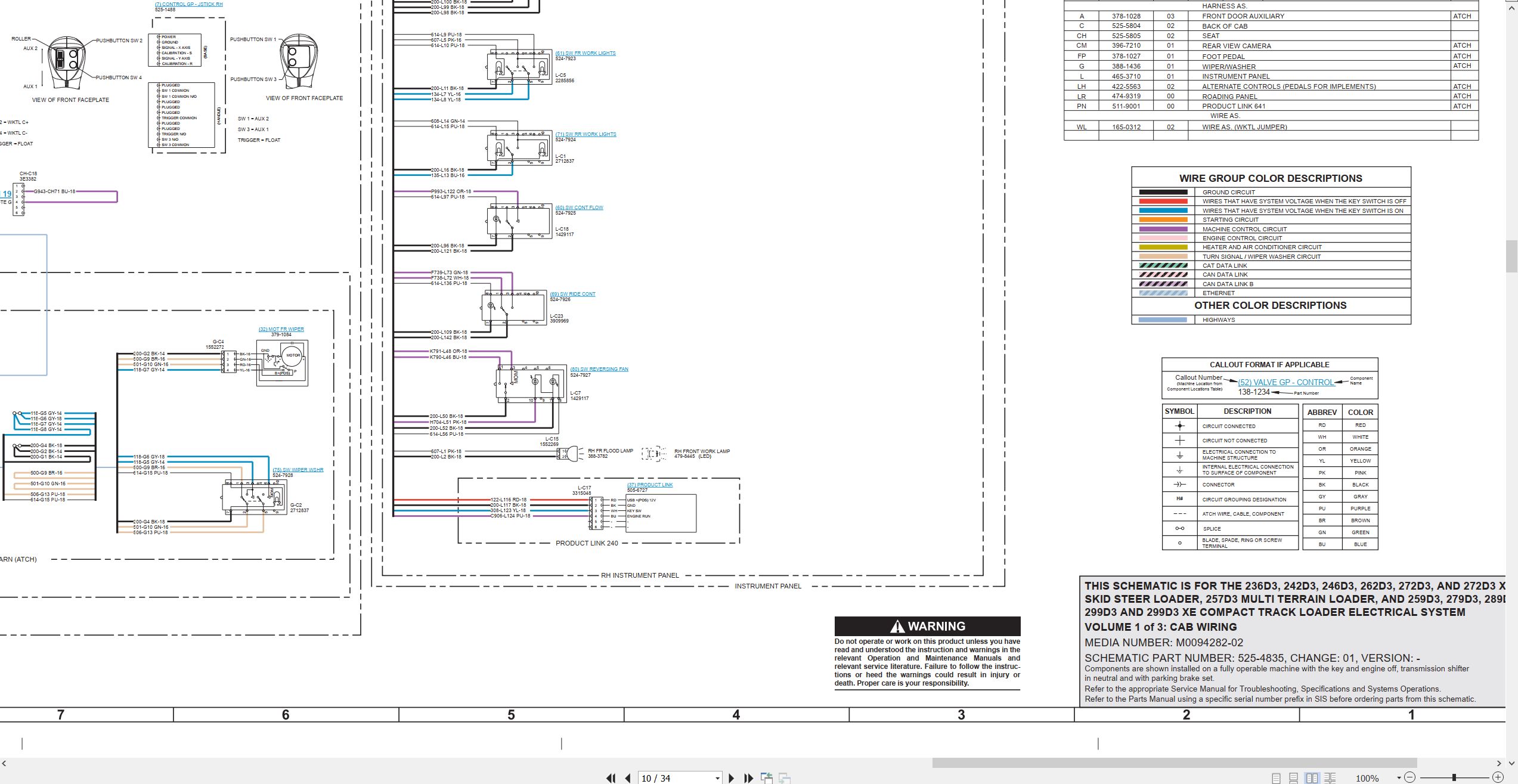
Task: Click the 'PUSHBUTTON SW 2' joystick label
Action: pyautogui.click(x=119, y=41)
